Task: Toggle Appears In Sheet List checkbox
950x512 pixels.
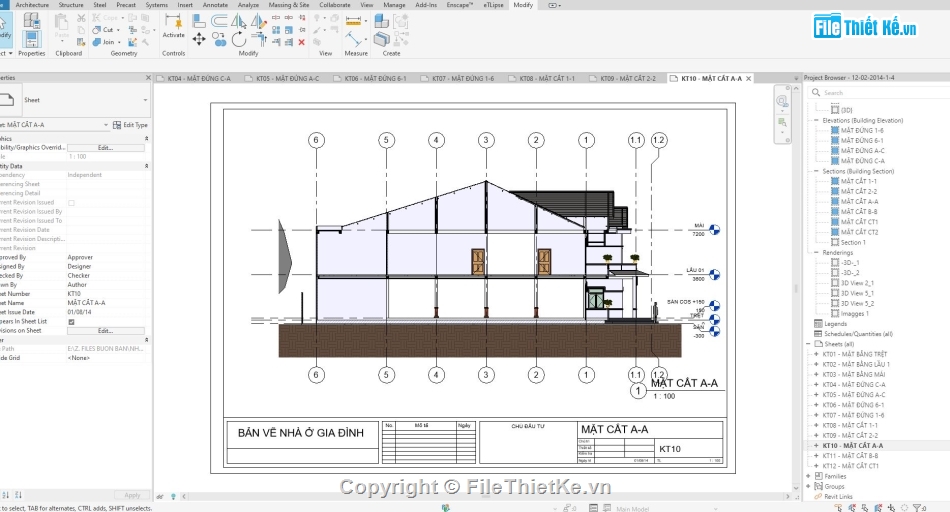Action: coord(71,322)
